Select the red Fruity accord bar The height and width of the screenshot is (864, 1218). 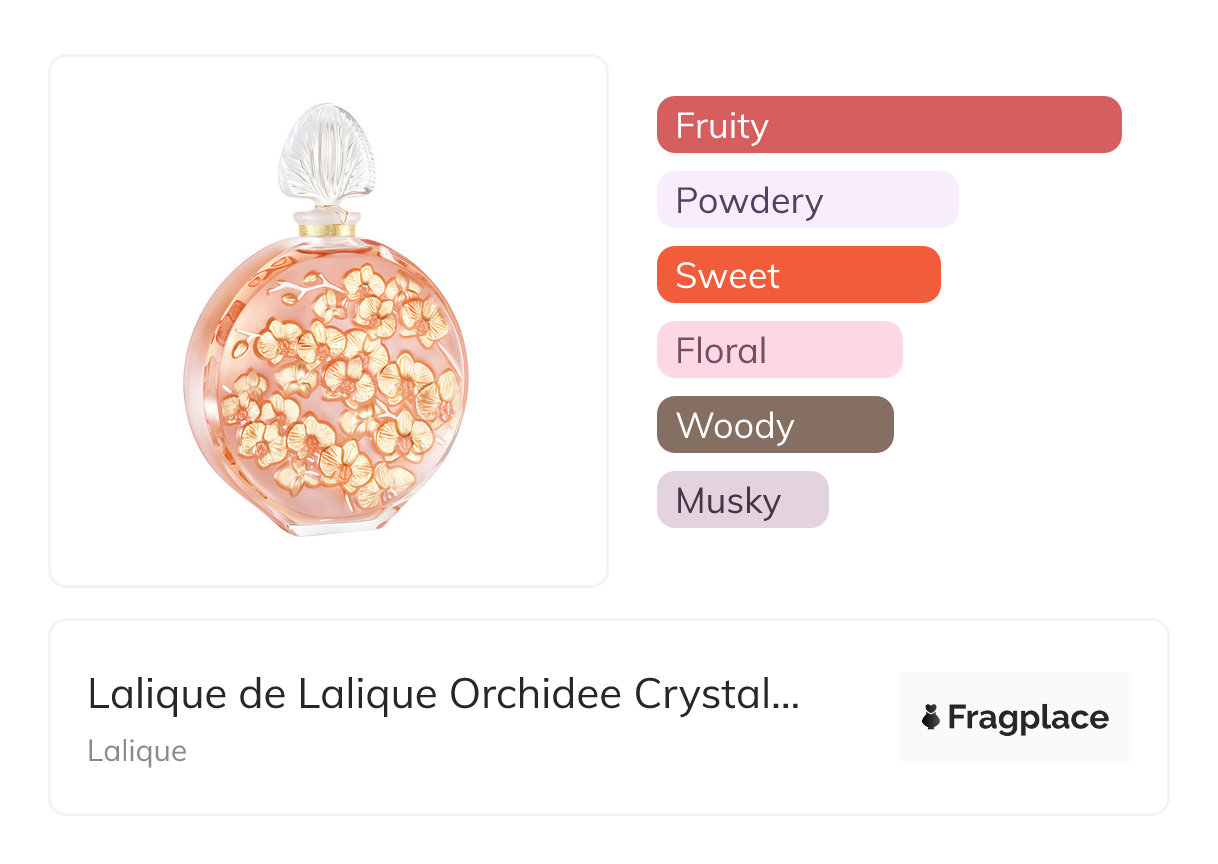[x=888, y=125]
